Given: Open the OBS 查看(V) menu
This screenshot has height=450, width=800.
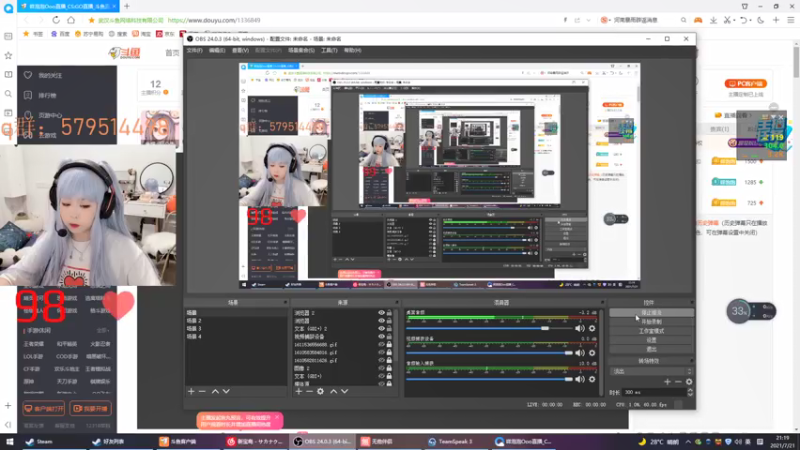Looking at the screenshot, I should (240, 51).
